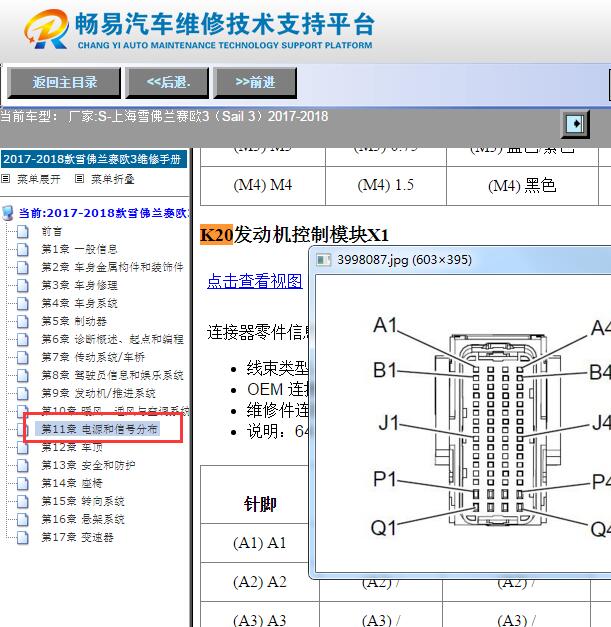Go forward with >>前进 button

255,82
